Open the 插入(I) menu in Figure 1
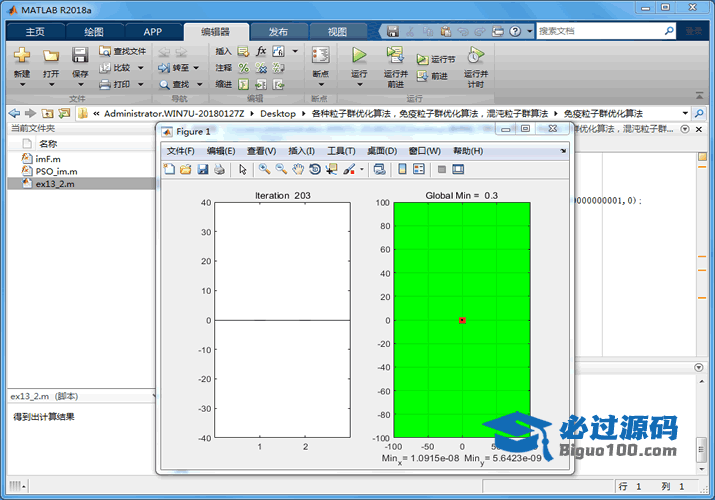 pos(301,151)
